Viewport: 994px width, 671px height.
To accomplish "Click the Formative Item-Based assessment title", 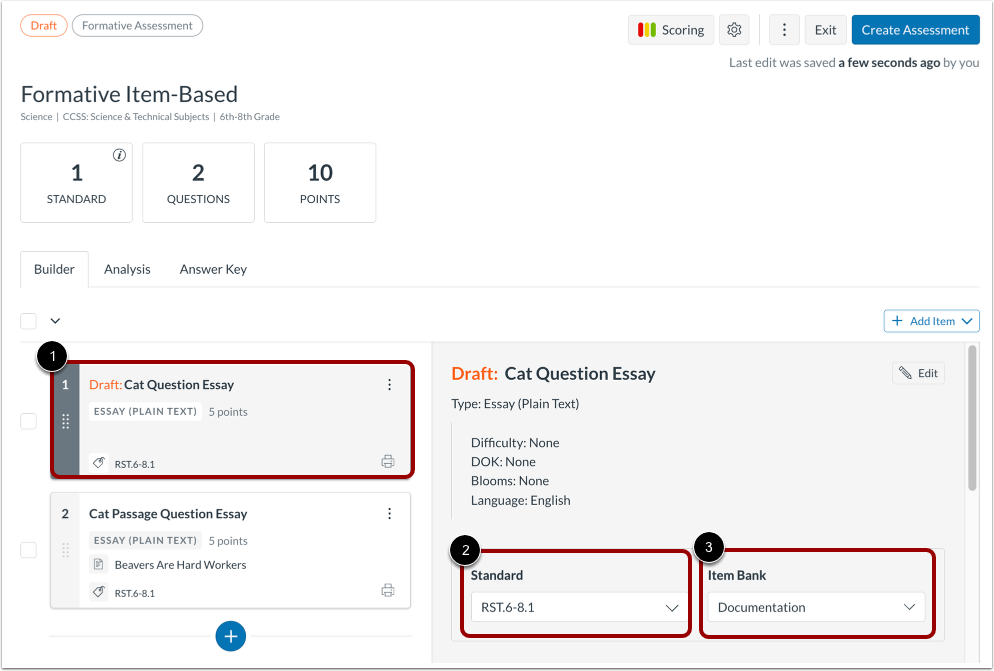I will coord(129,94).
